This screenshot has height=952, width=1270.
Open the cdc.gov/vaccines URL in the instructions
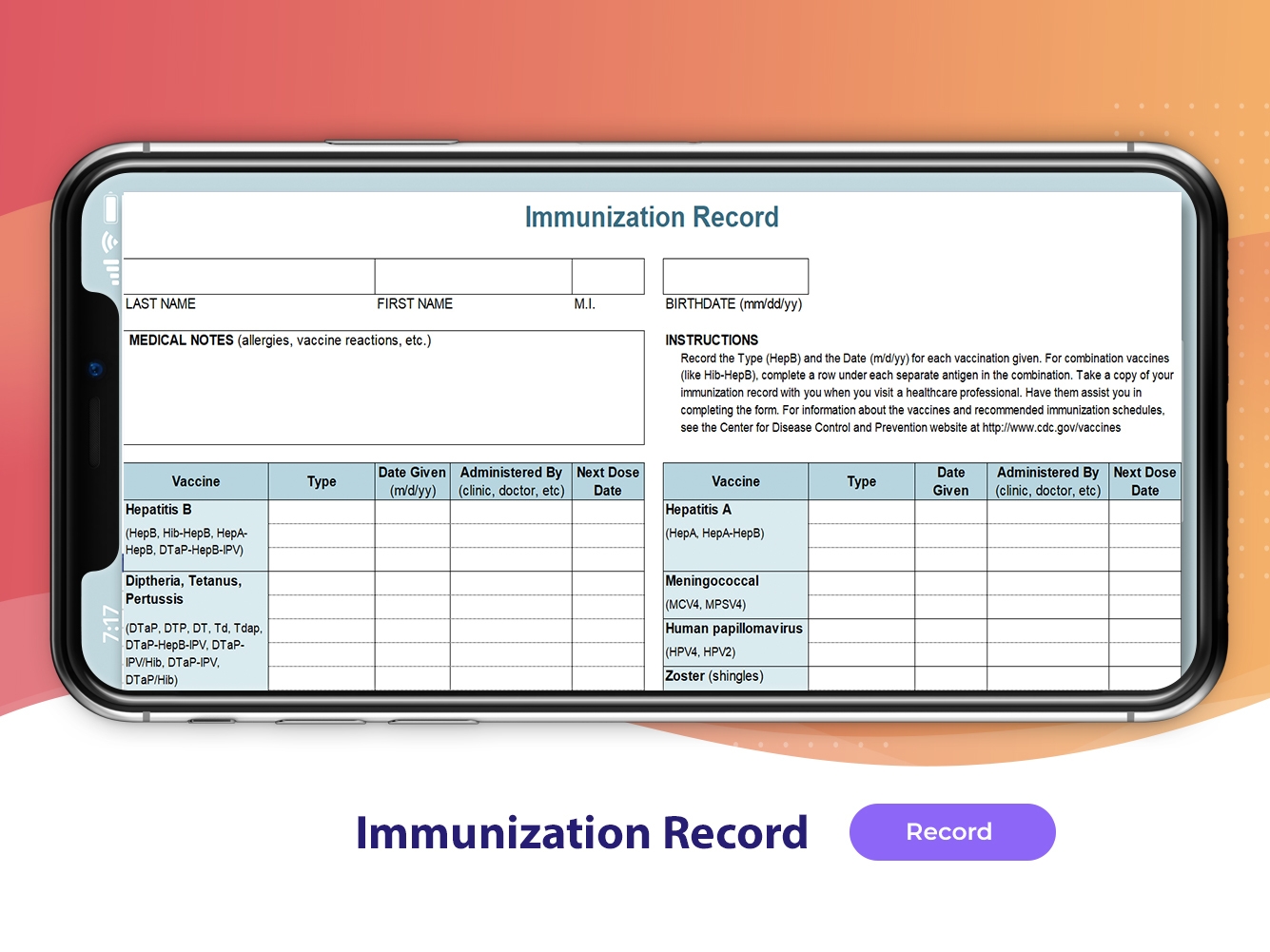tap(1051, 428)
